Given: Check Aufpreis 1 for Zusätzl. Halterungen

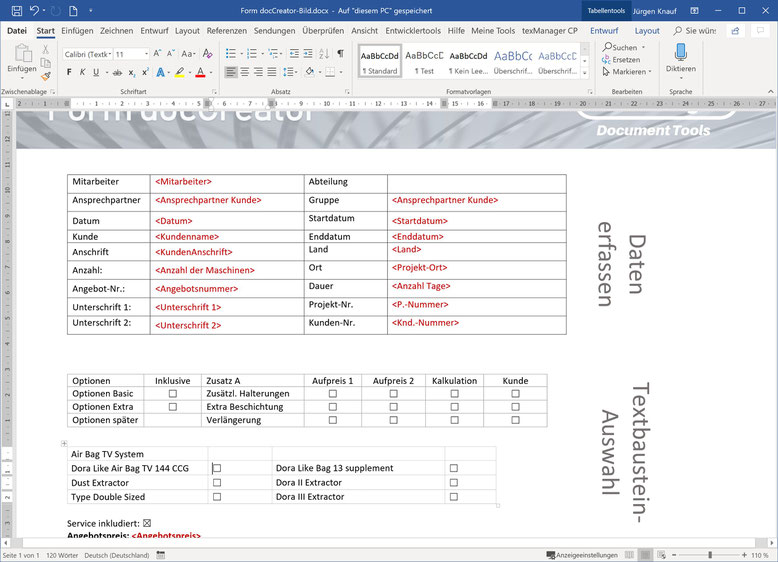Looking at the screenshot, I should (x=333, y=394).
